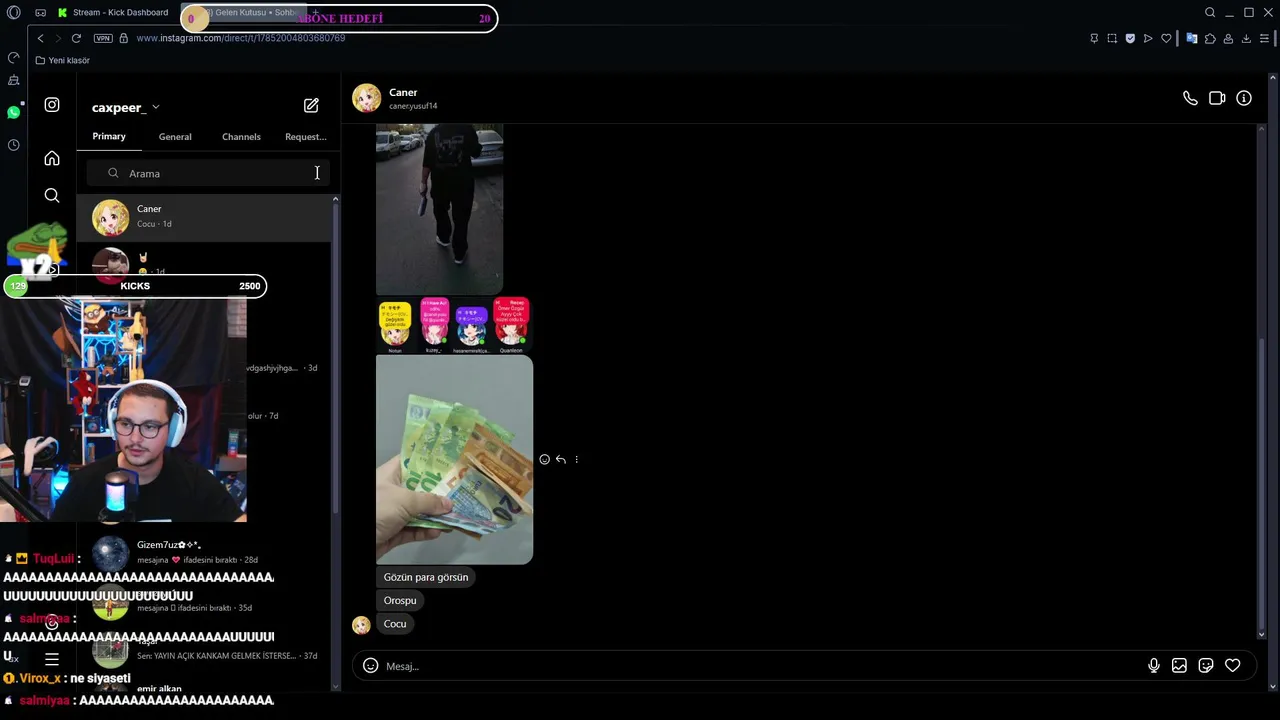Image resolution: width=1280 pixels, height=720 pixels.
Task: Select the 'Orospu' message bubble
Action: click(400, 600)
